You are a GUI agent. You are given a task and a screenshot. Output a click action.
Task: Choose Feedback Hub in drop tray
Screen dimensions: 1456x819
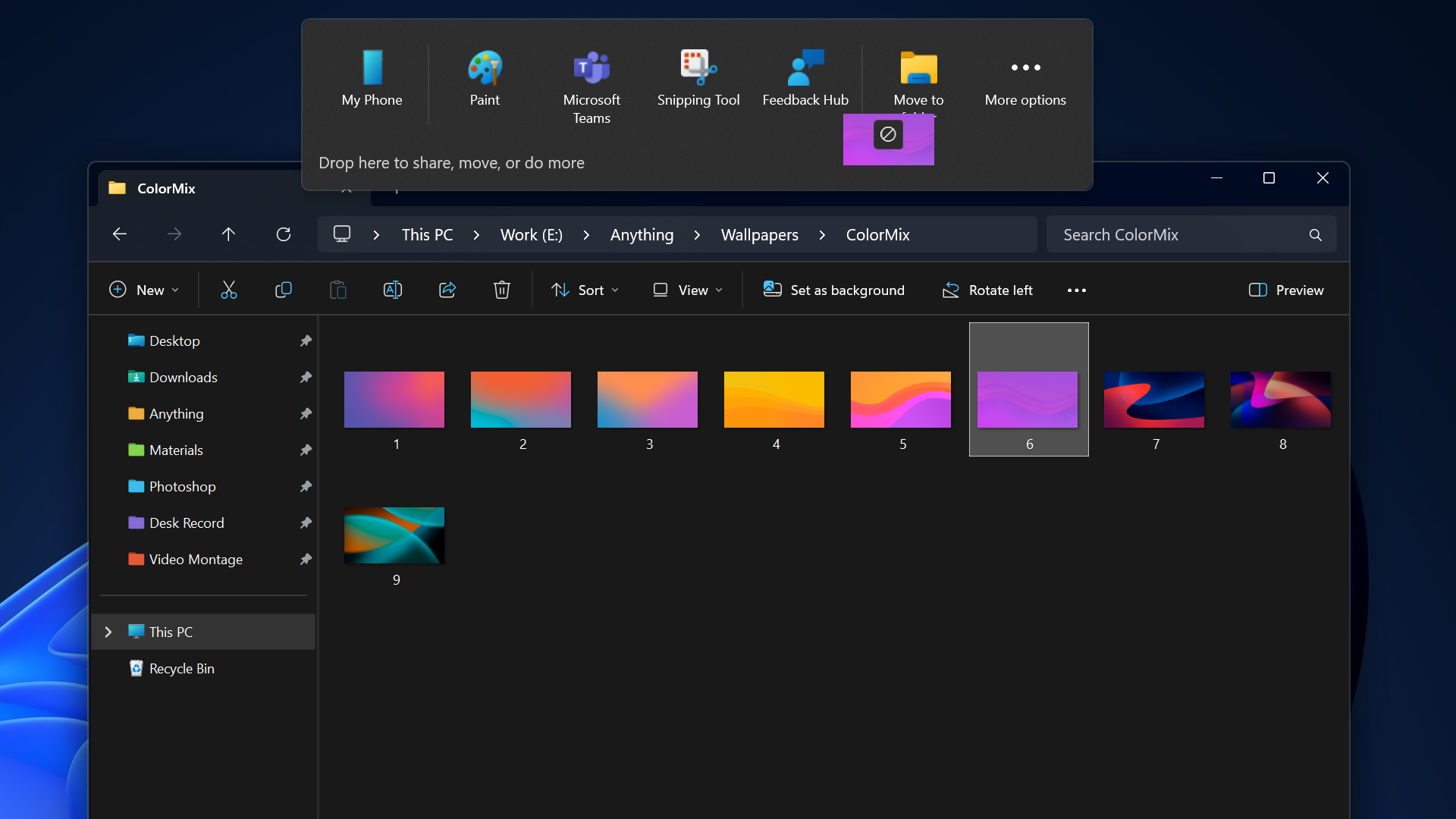pos(805,79)
